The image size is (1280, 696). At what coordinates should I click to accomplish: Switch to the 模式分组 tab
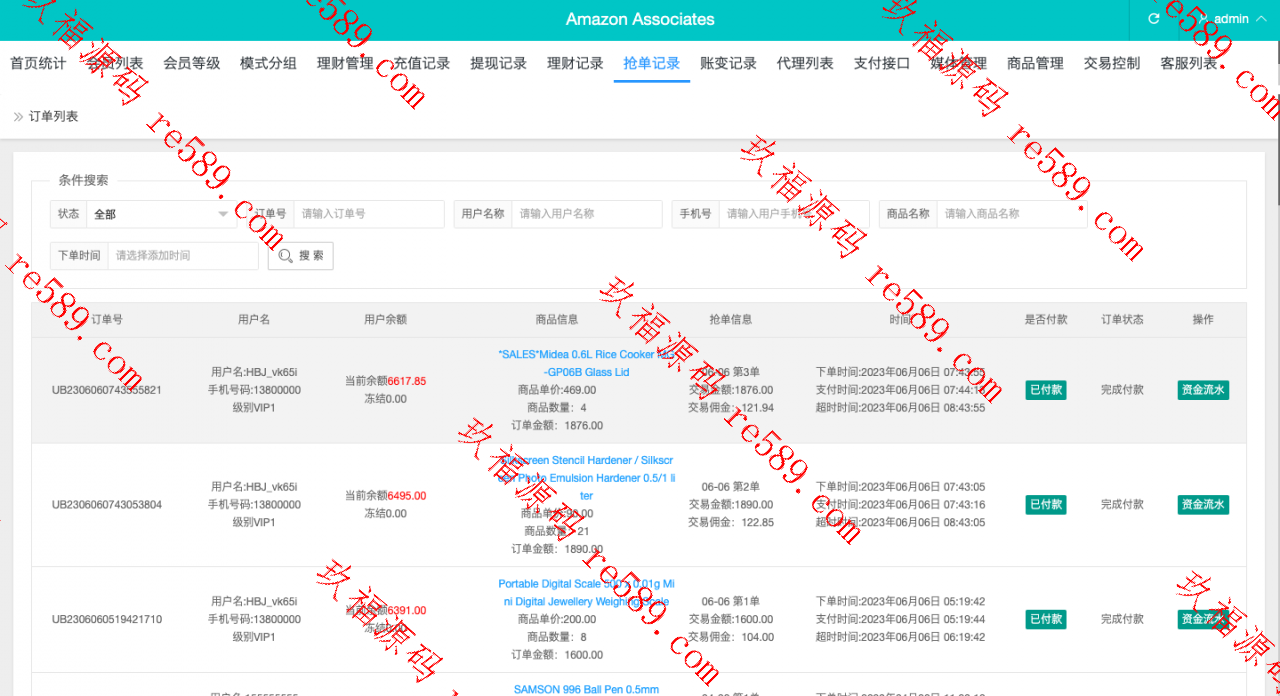[x=268, y=63]
